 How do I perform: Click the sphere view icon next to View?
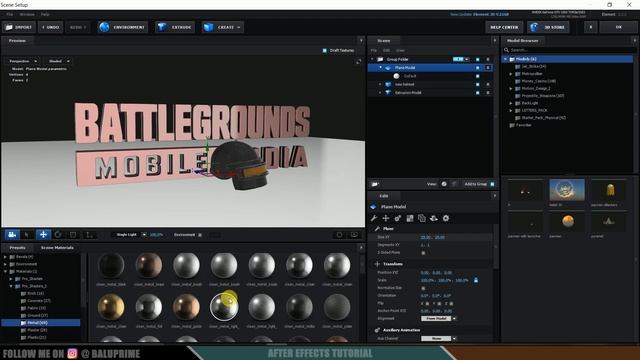(444, 184)
